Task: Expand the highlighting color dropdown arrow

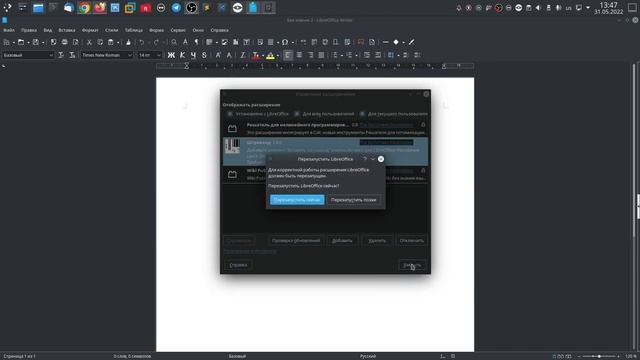Action: pos(278,56)
